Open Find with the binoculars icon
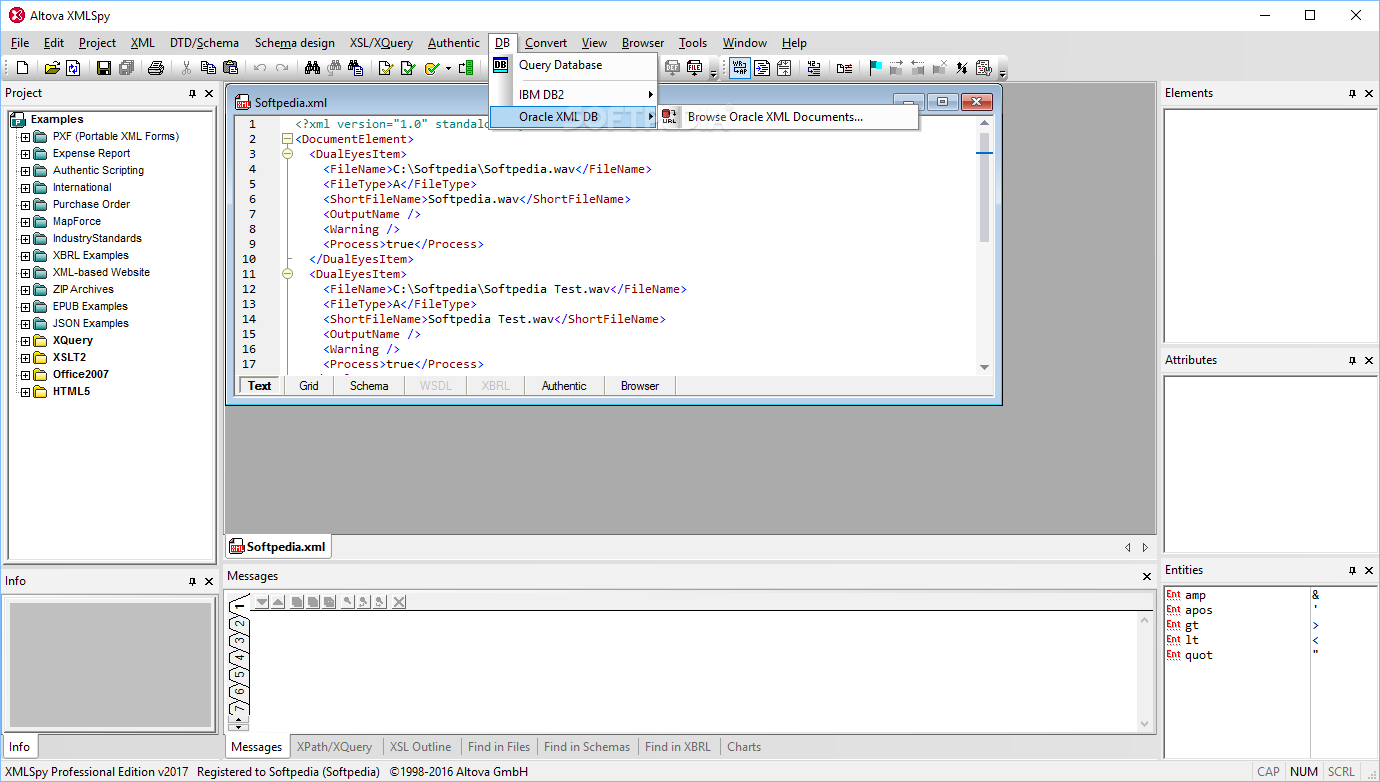Screen dimensions: 1380x782 click(x=312, y=68)
